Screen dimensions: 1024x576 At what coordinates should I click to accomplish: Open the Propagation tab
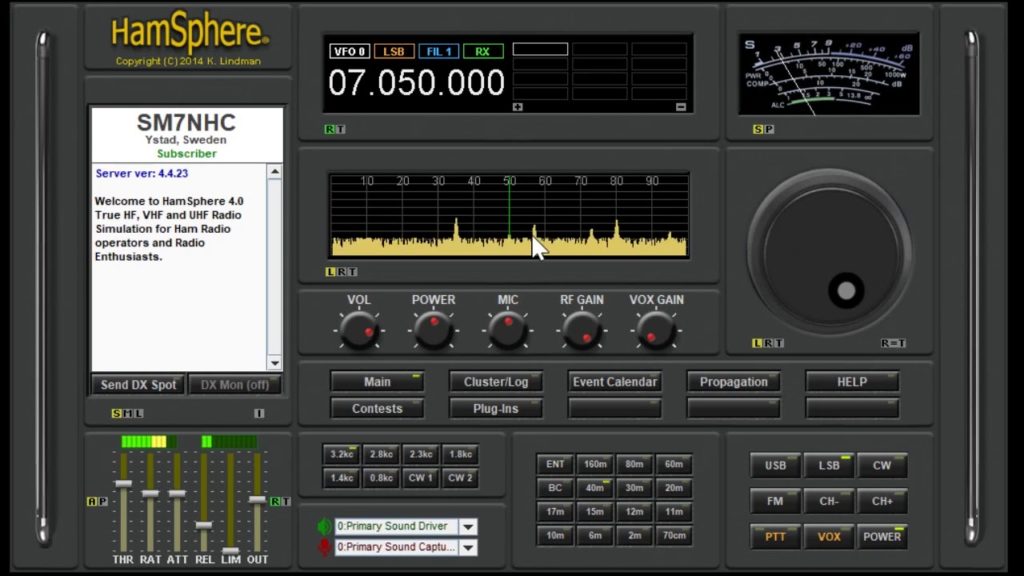pyautogui.click(x=733, y=381)
